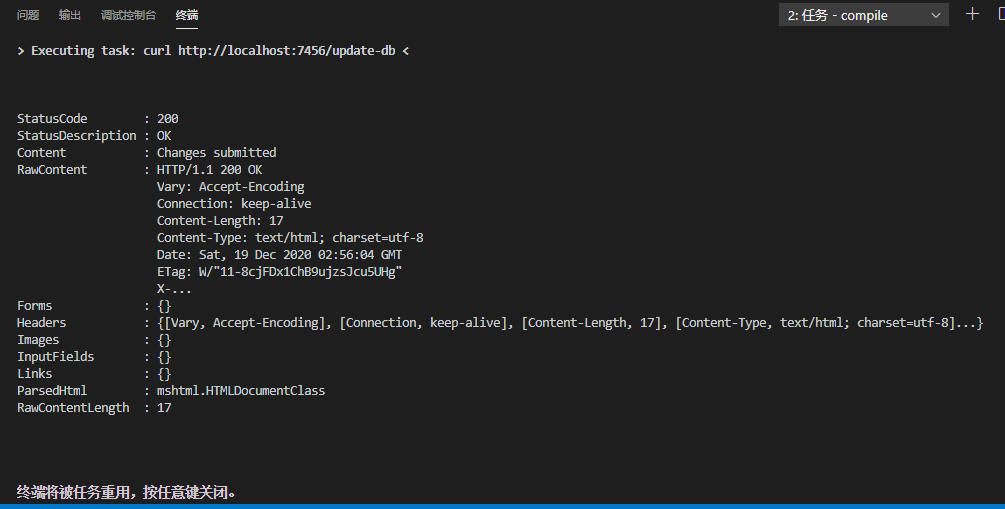Open the 调试控制台 tab
This screenshot has width=1005, height=509.
[x=128, y=15]
